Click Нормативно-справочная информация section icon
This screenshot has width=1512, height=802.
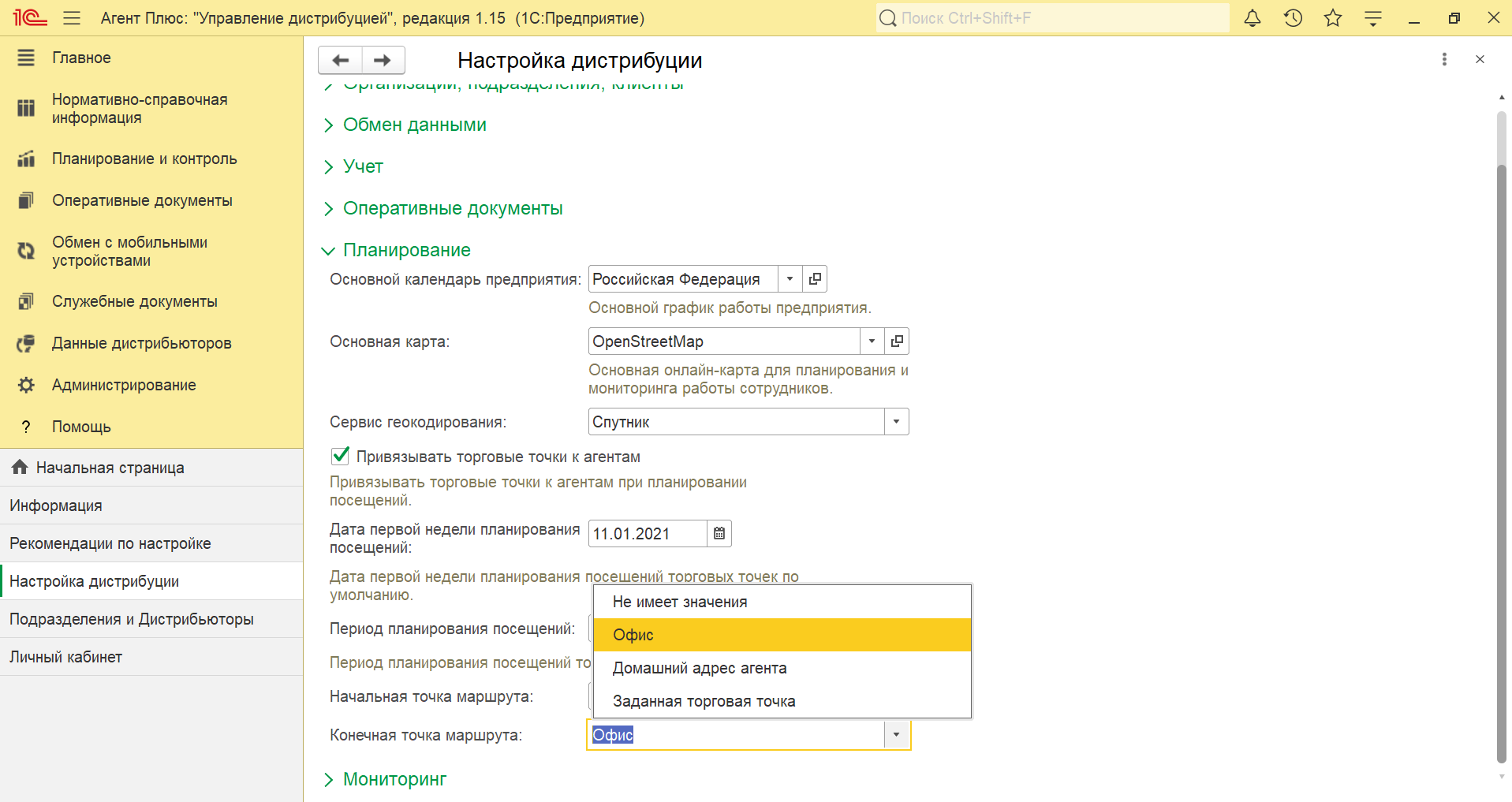click(x=26, y=108)
